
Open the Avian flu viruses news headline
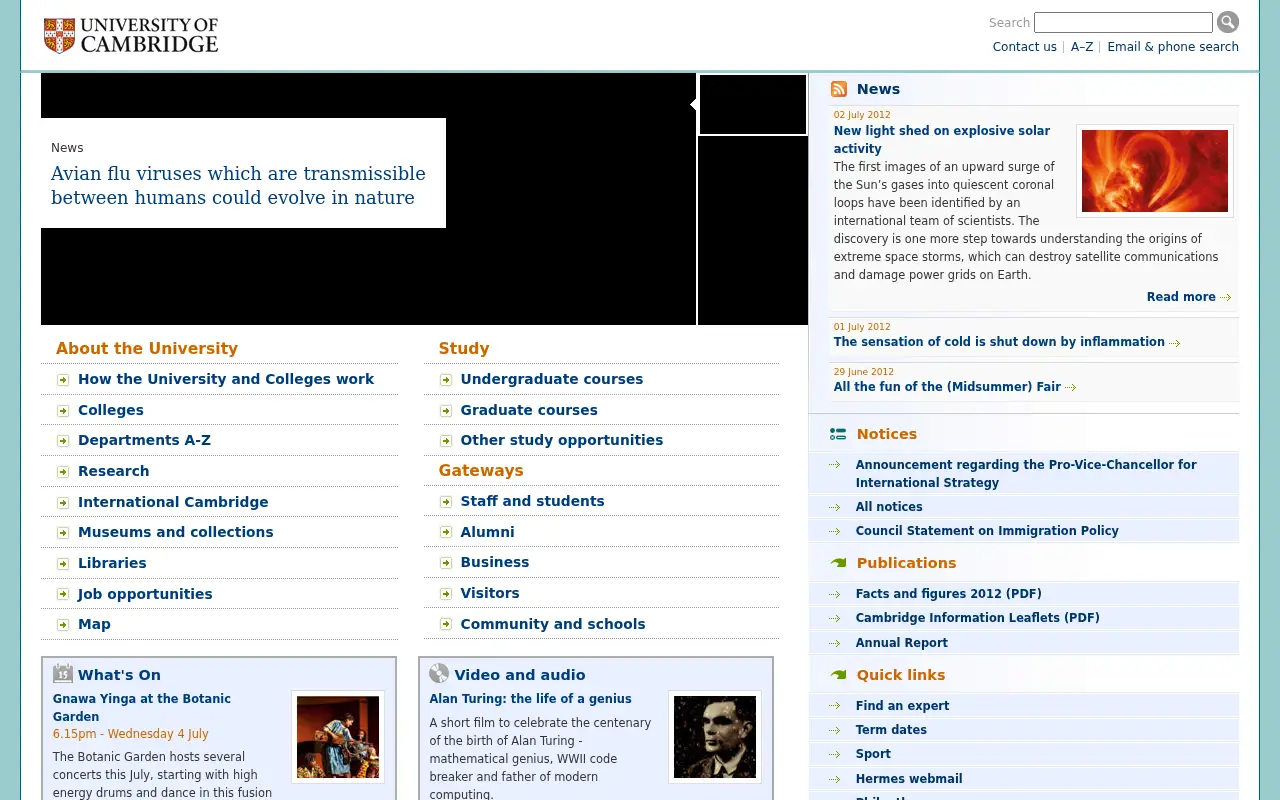pyautogui.click(x=238, y=186)
